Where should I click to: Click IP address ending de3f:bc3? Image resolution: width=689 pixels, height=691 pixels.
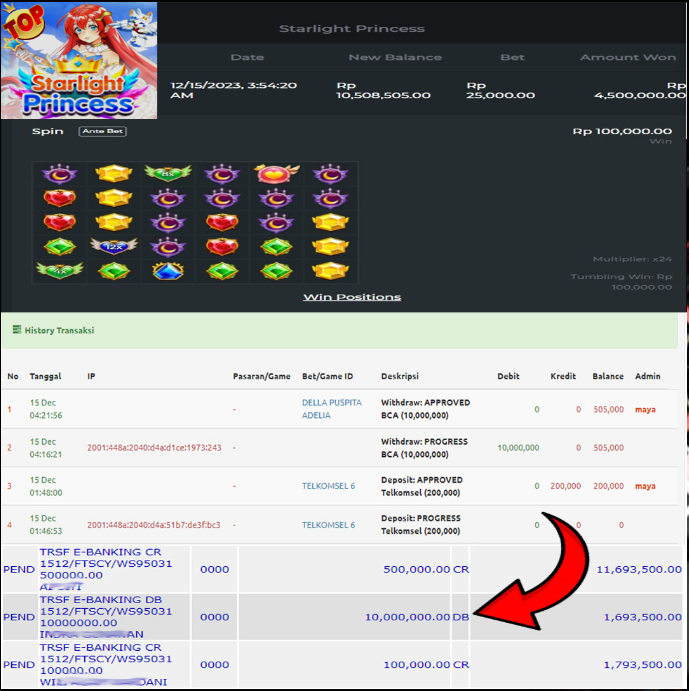click(153, 525)
